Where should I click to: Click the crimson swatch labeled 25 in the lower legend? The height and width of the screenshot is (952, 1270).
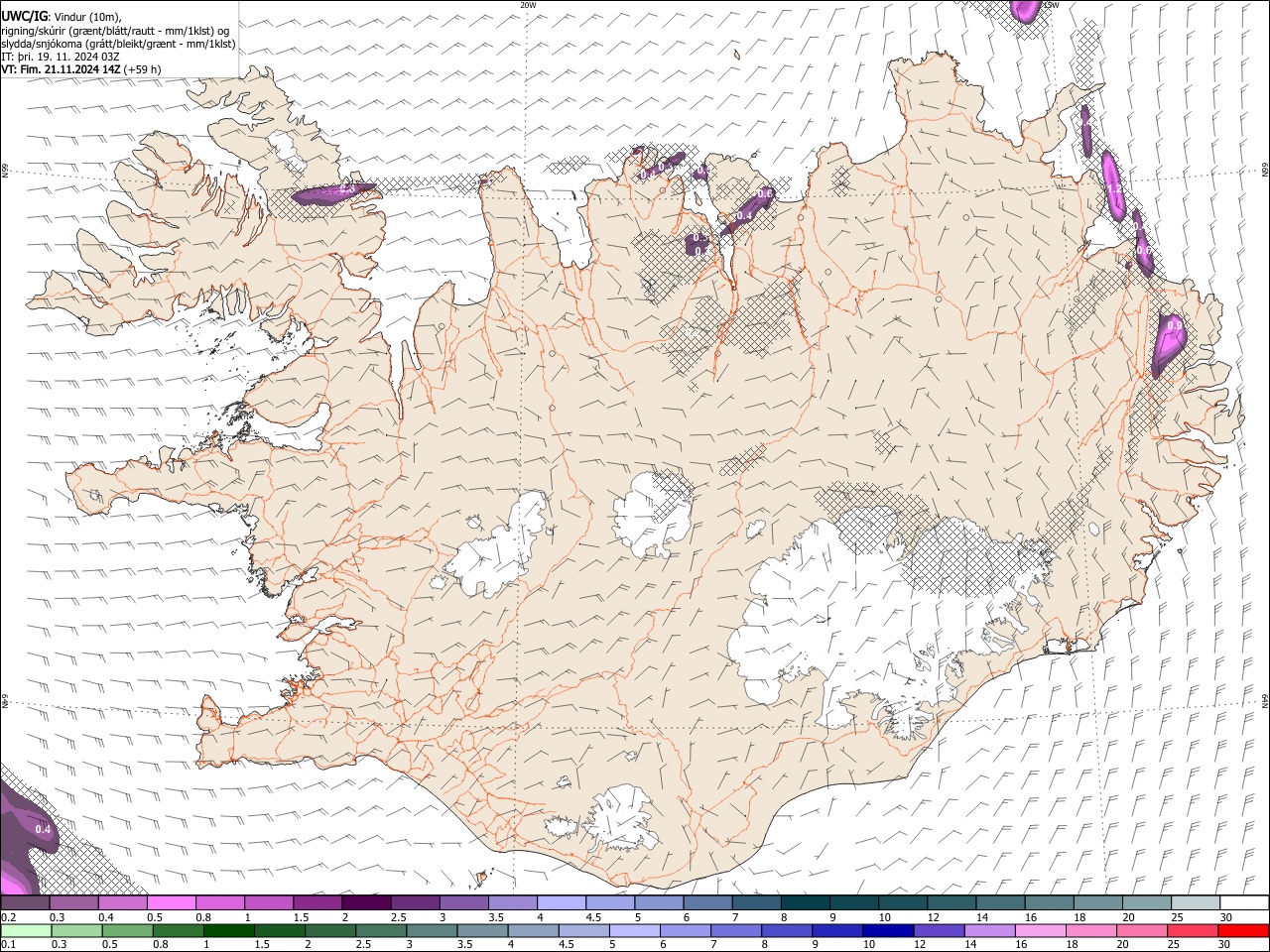pyautogui.click(x=1193, y=930)
